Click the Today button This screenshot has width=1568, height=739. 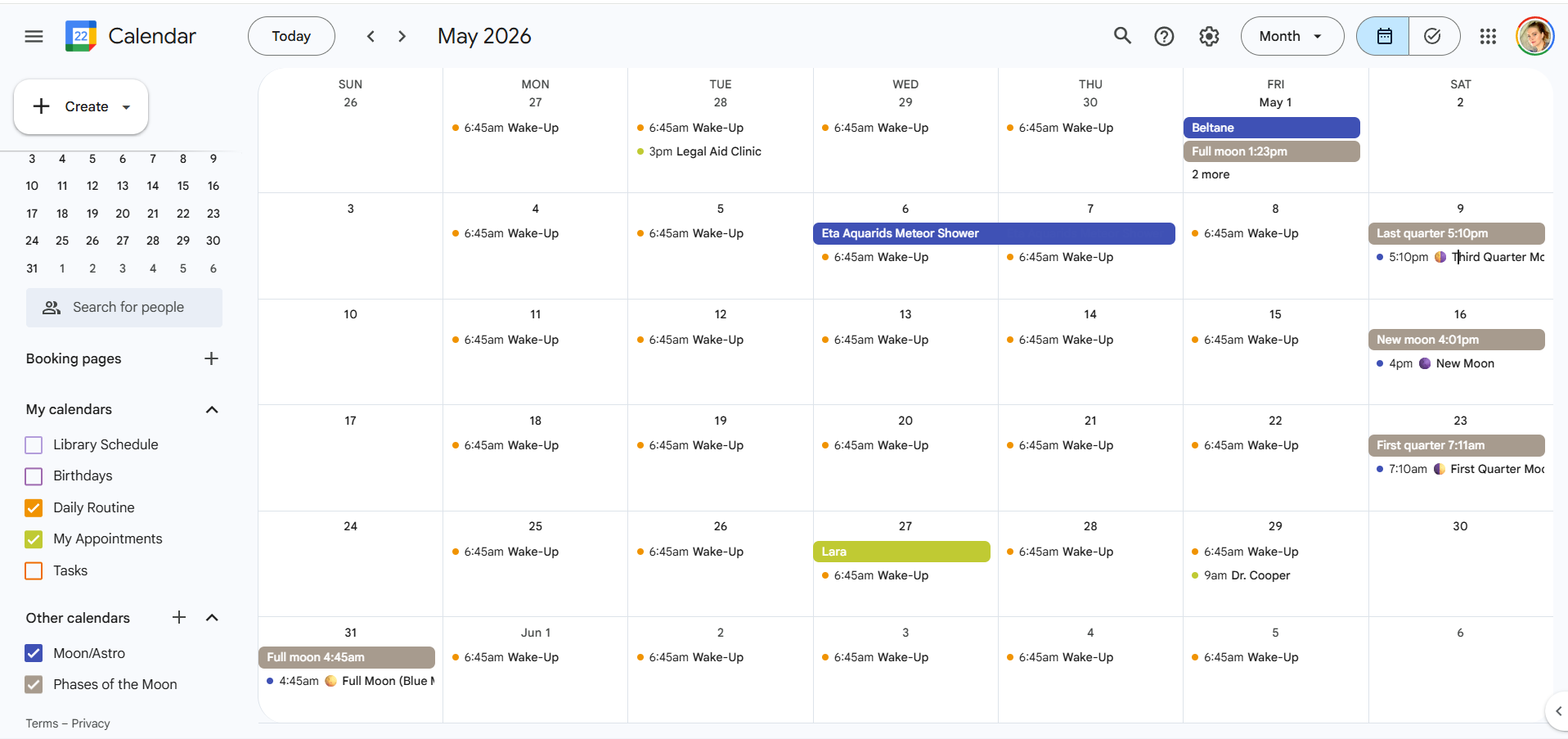(291, 36)
